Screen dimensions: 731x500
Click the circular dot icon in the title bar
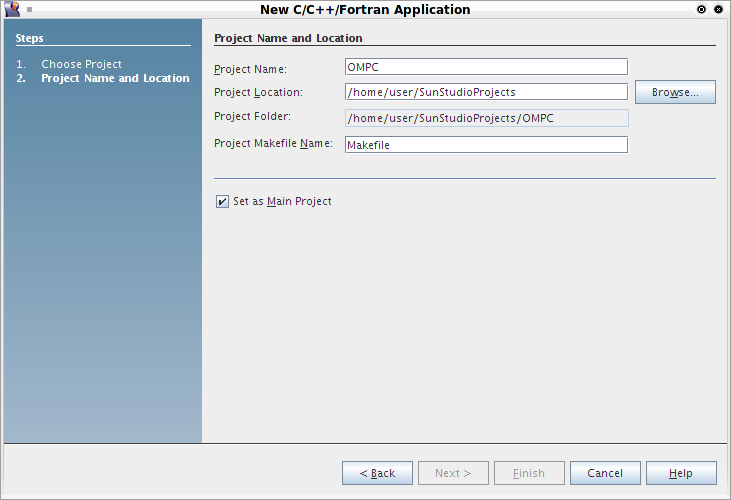(x=701, y=9)
